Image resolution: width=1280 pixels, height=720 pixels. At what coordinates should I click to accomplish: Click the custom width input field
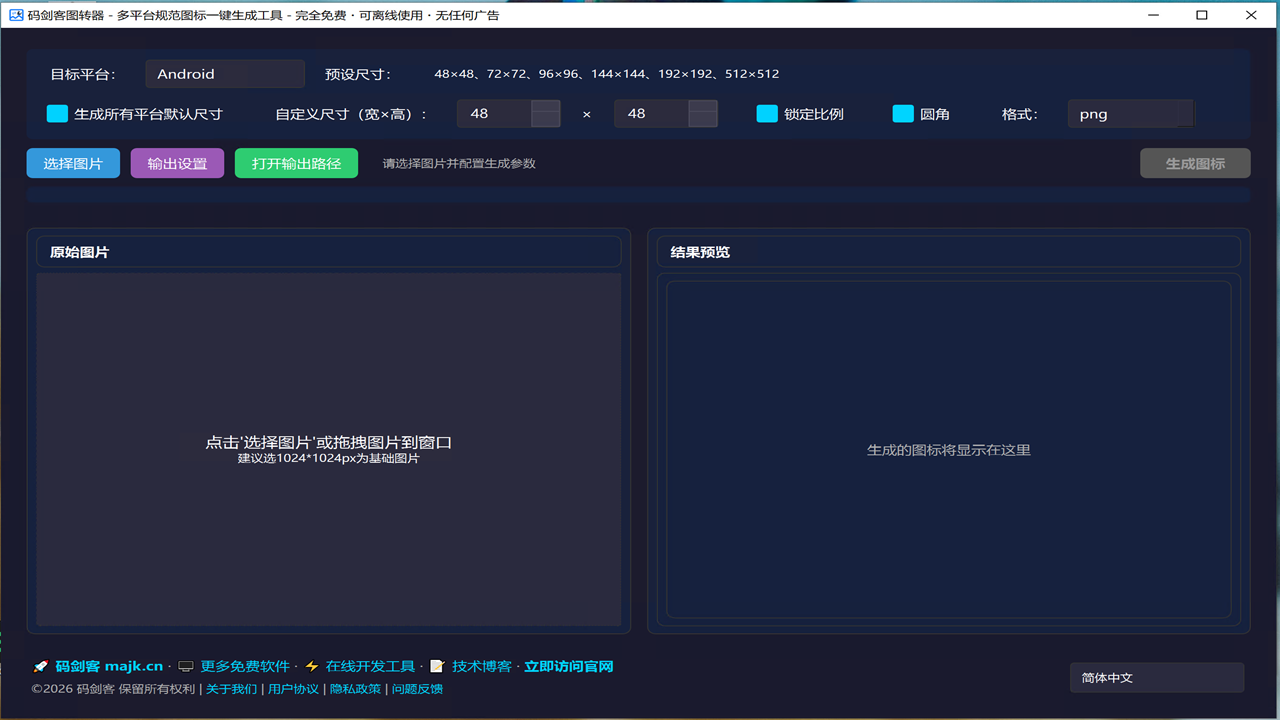(495, 114)
